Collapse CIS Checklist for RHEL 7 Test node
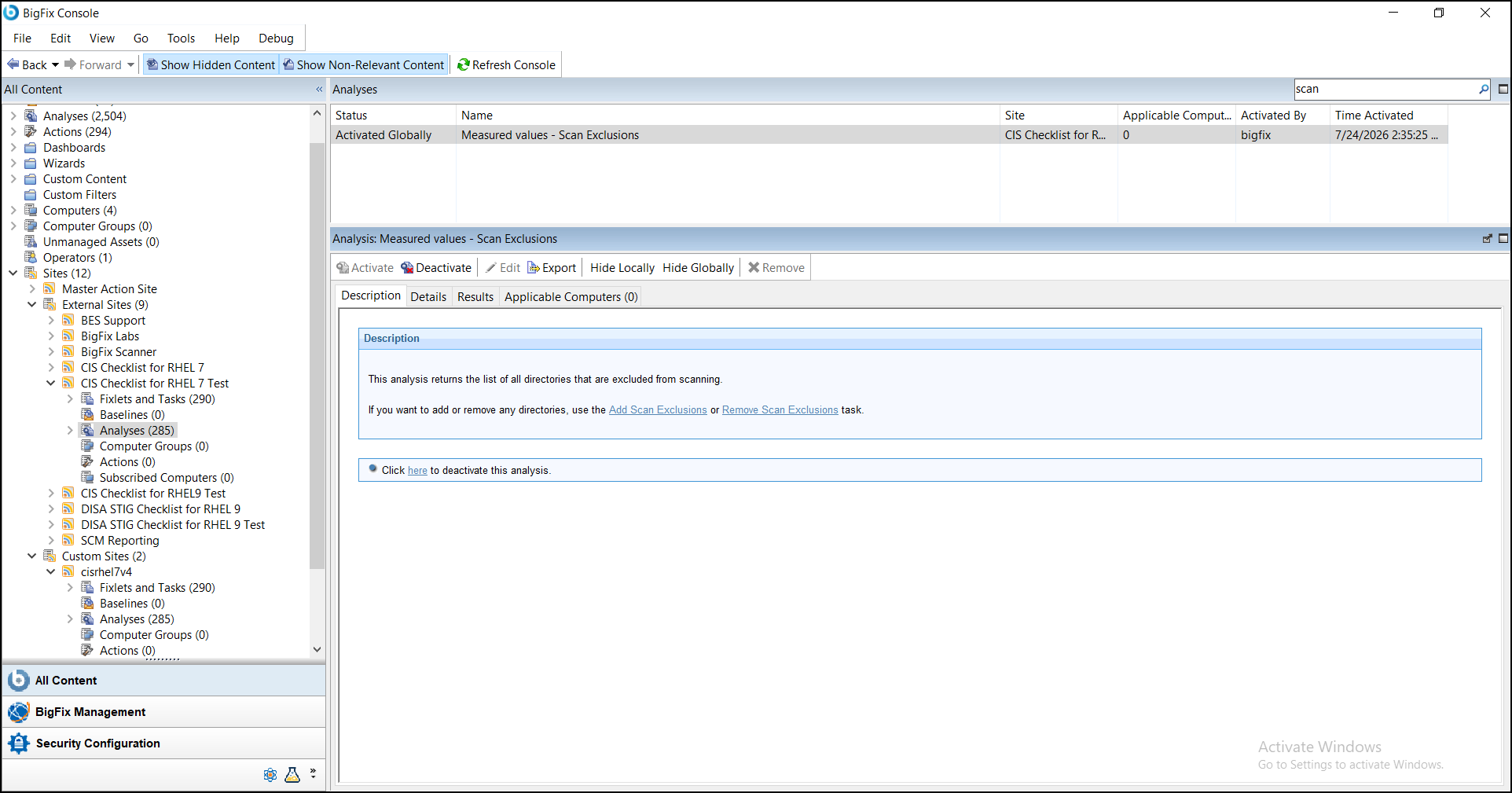The height and width of the screenshot is (793, 1512). 51,384
